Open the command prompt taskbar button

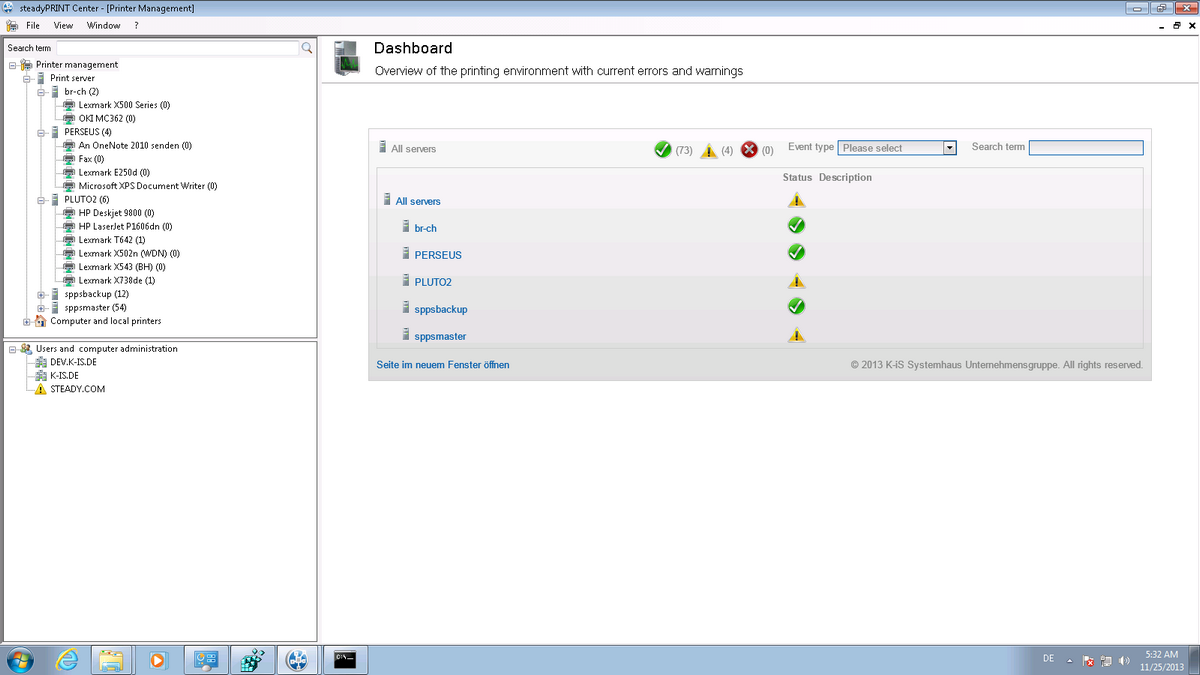346,659
